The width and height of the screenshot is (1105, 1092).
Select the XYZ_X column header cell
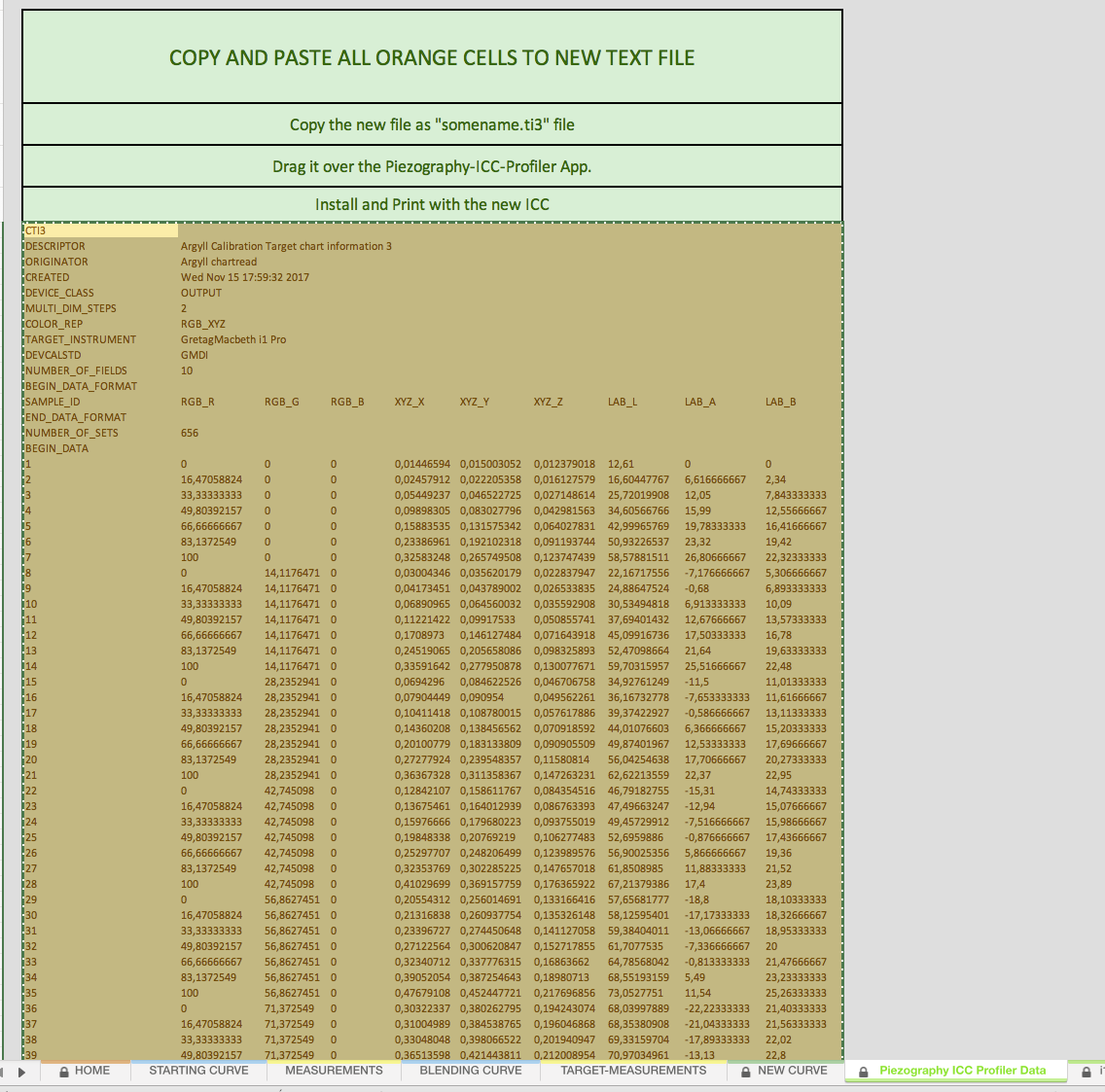(x=410, y=402)
